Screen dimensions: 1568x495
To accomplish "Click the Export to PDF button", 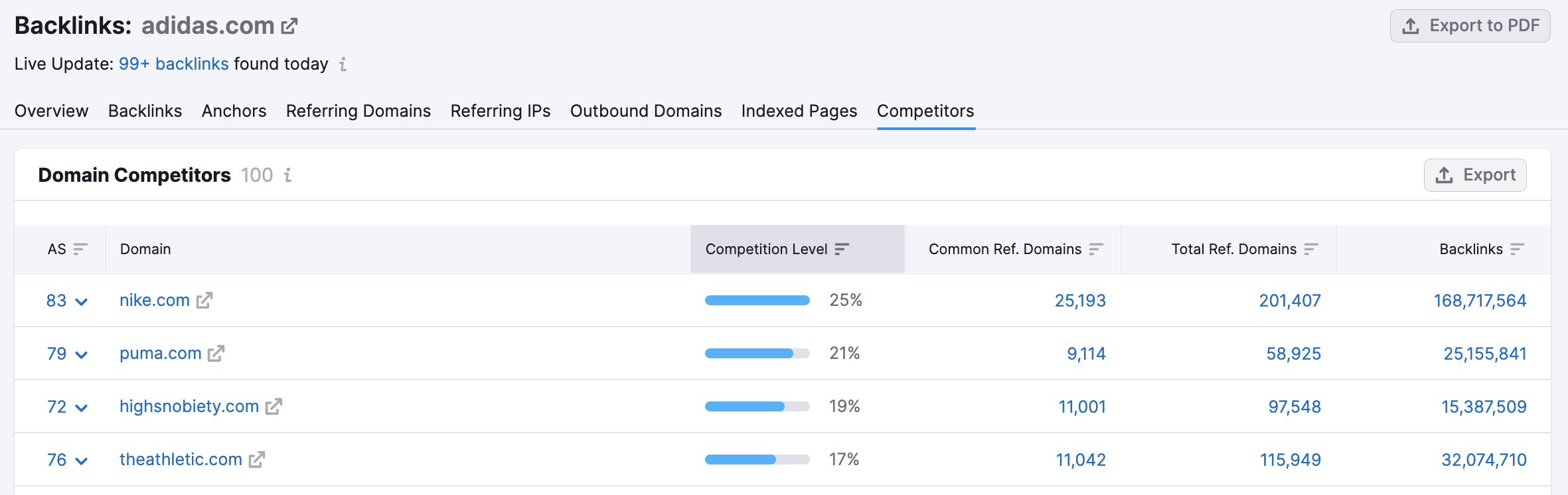I will 1470,26.
